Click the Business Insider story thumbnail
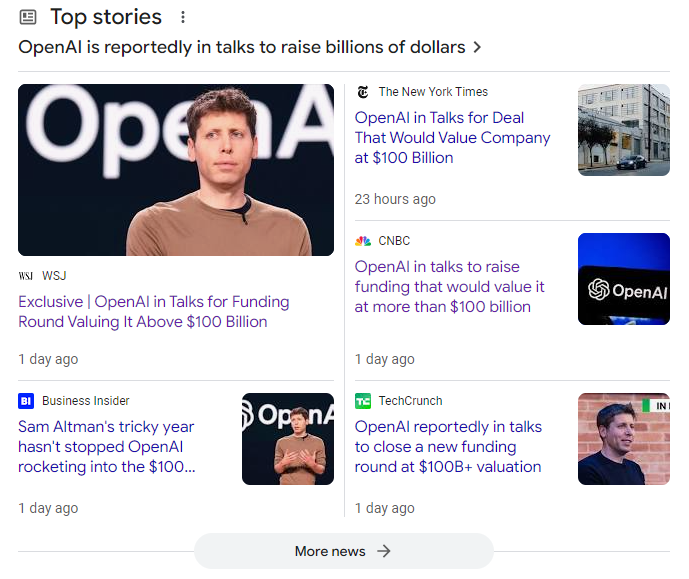The image size is (689, 579). [288, 439]
